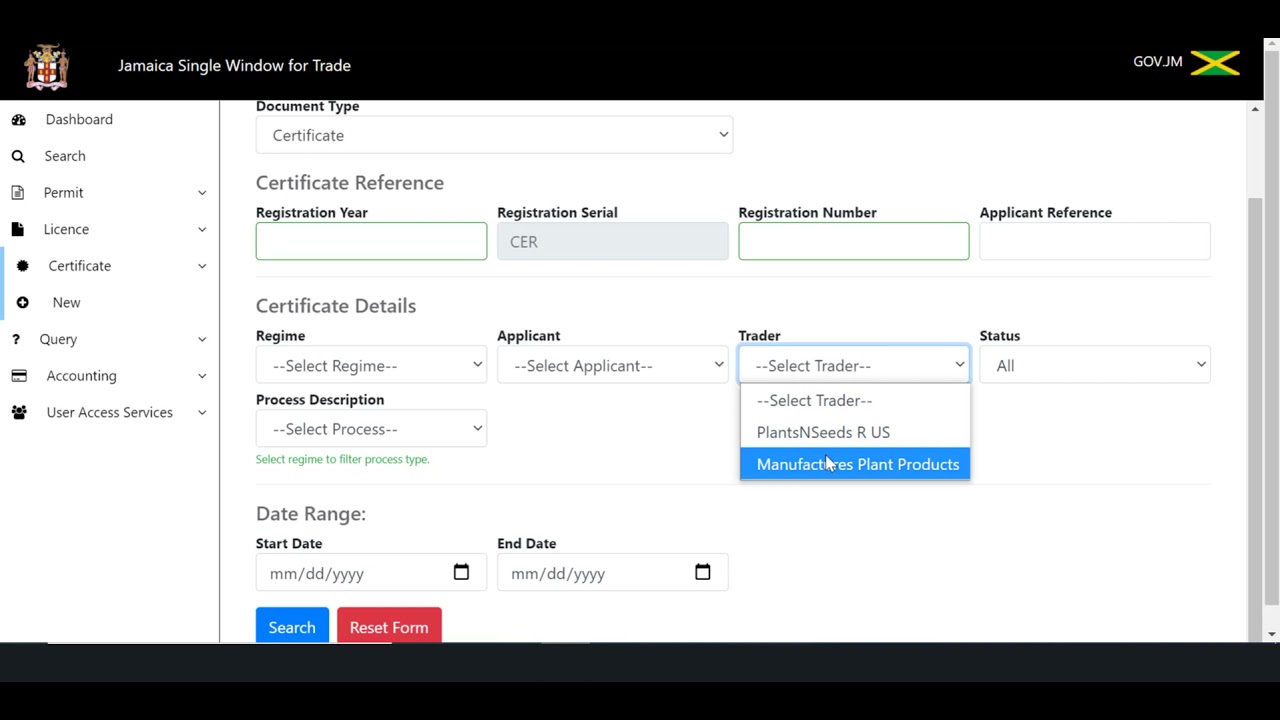The image size is (1280, 720).
Task: Go to Dashboard in sidebar
Action: [79, 119]
